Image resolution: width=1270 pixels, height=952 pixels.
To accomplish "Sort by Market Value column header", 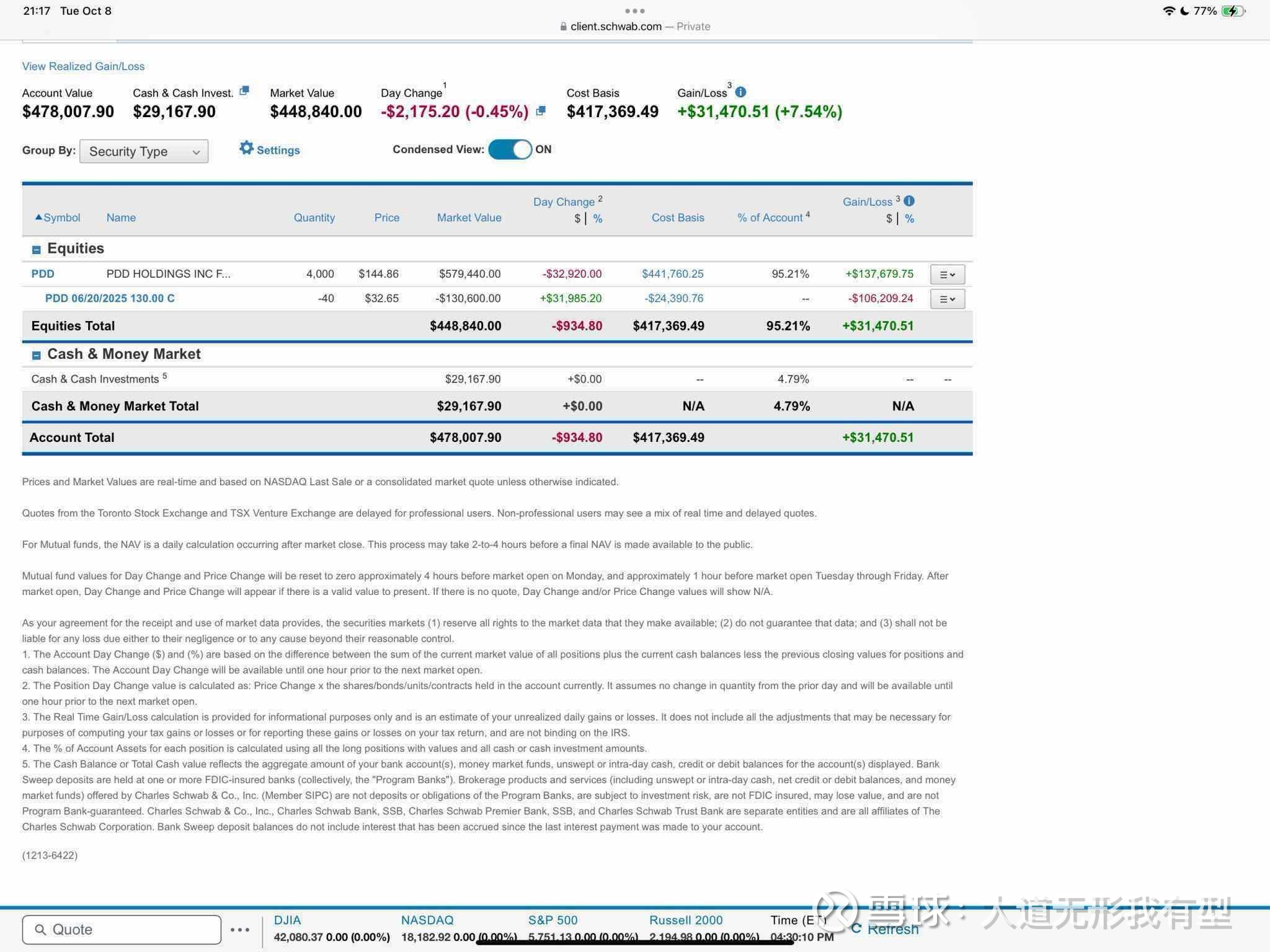I will (469, 218).
